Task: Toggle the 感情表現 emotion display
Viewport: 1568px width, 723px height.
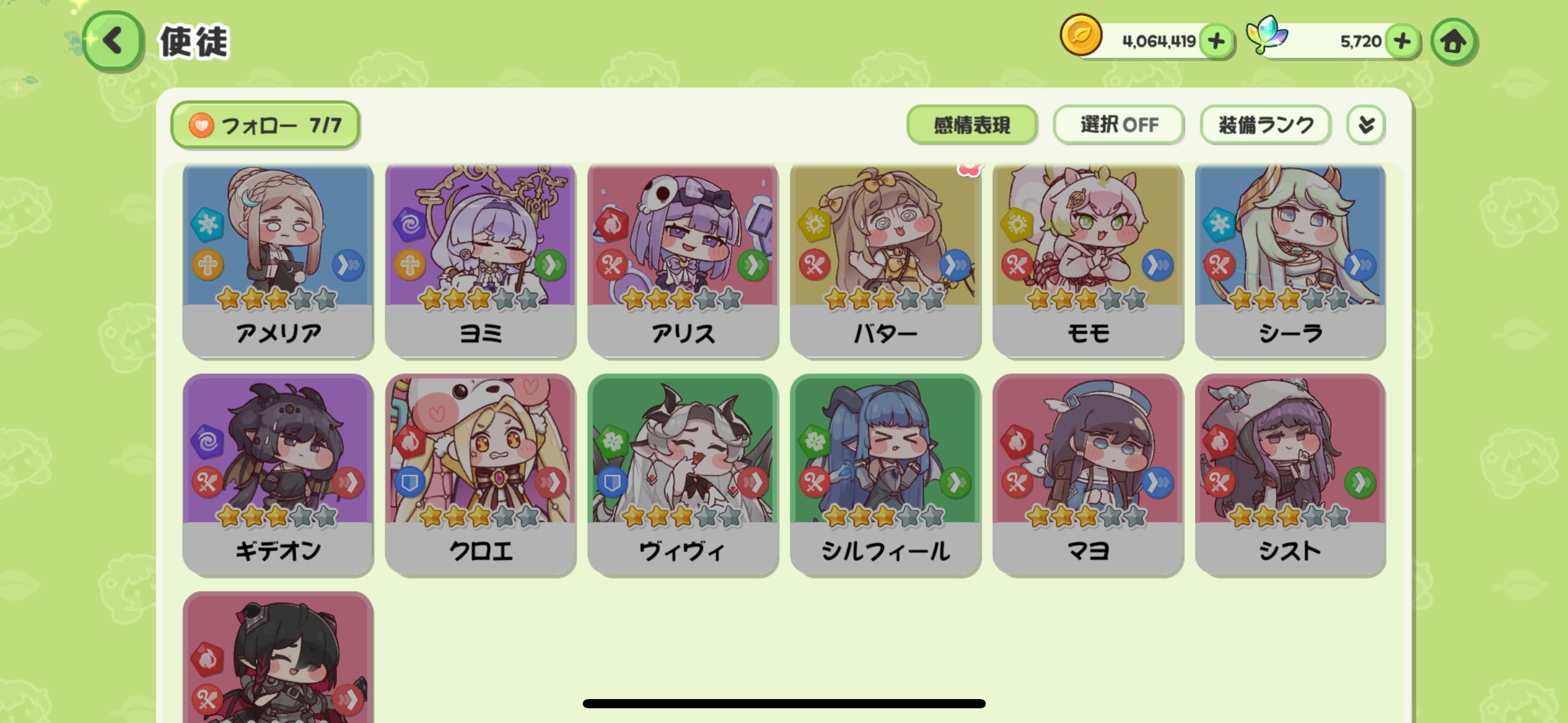Action: [x=972, y=125]
